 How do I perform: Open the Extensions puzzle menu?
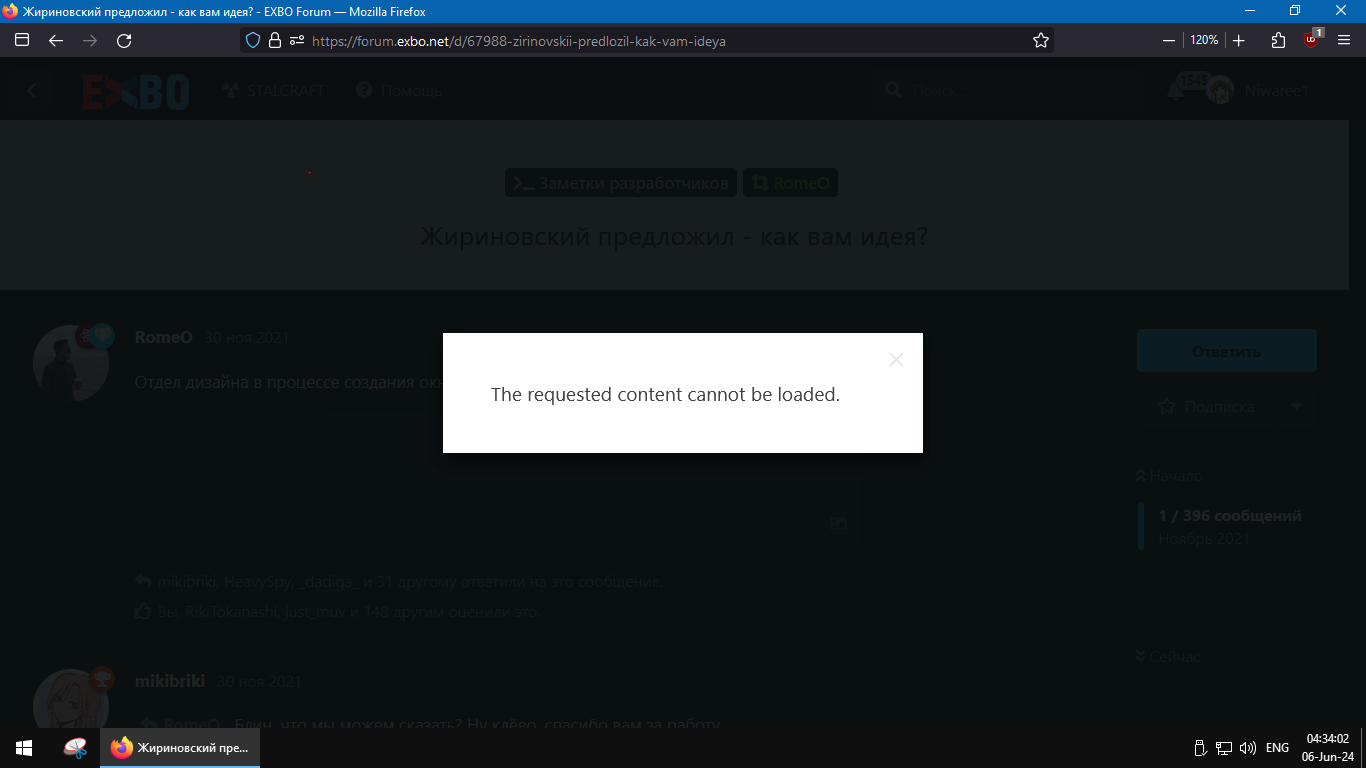point(1278,40)
